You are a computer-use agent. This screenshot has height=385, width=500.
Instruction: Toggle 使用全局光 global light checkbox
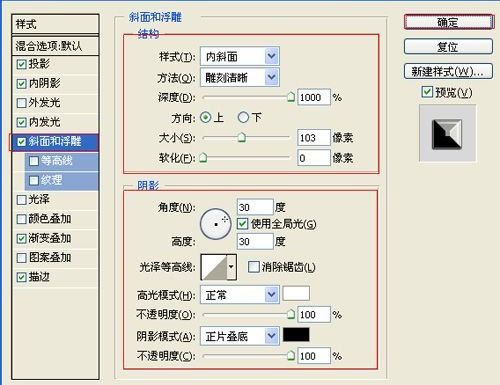point(242,224)
